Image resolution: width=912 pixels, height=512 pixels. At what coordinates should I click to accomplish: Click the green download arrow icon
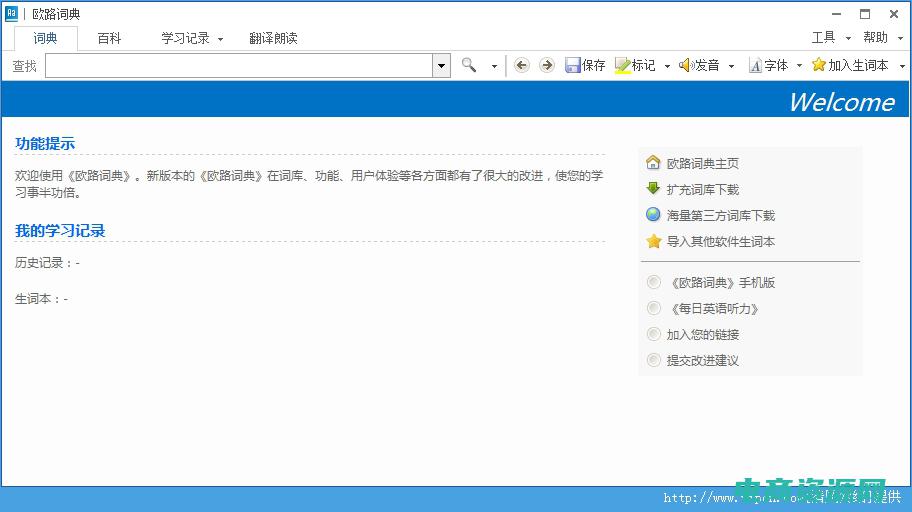pos(653,188)
